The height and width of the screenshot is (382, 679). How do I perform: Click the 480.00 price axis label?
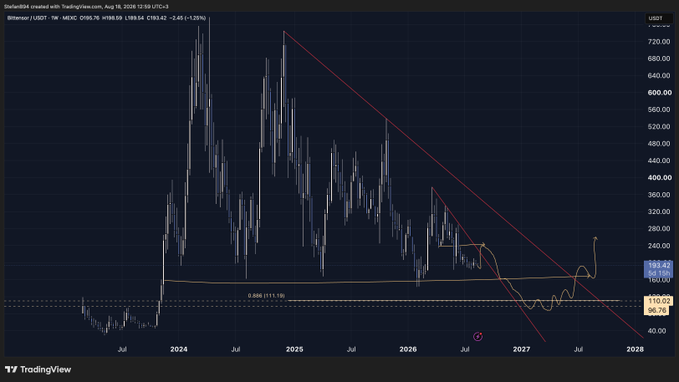click(659, 143)
